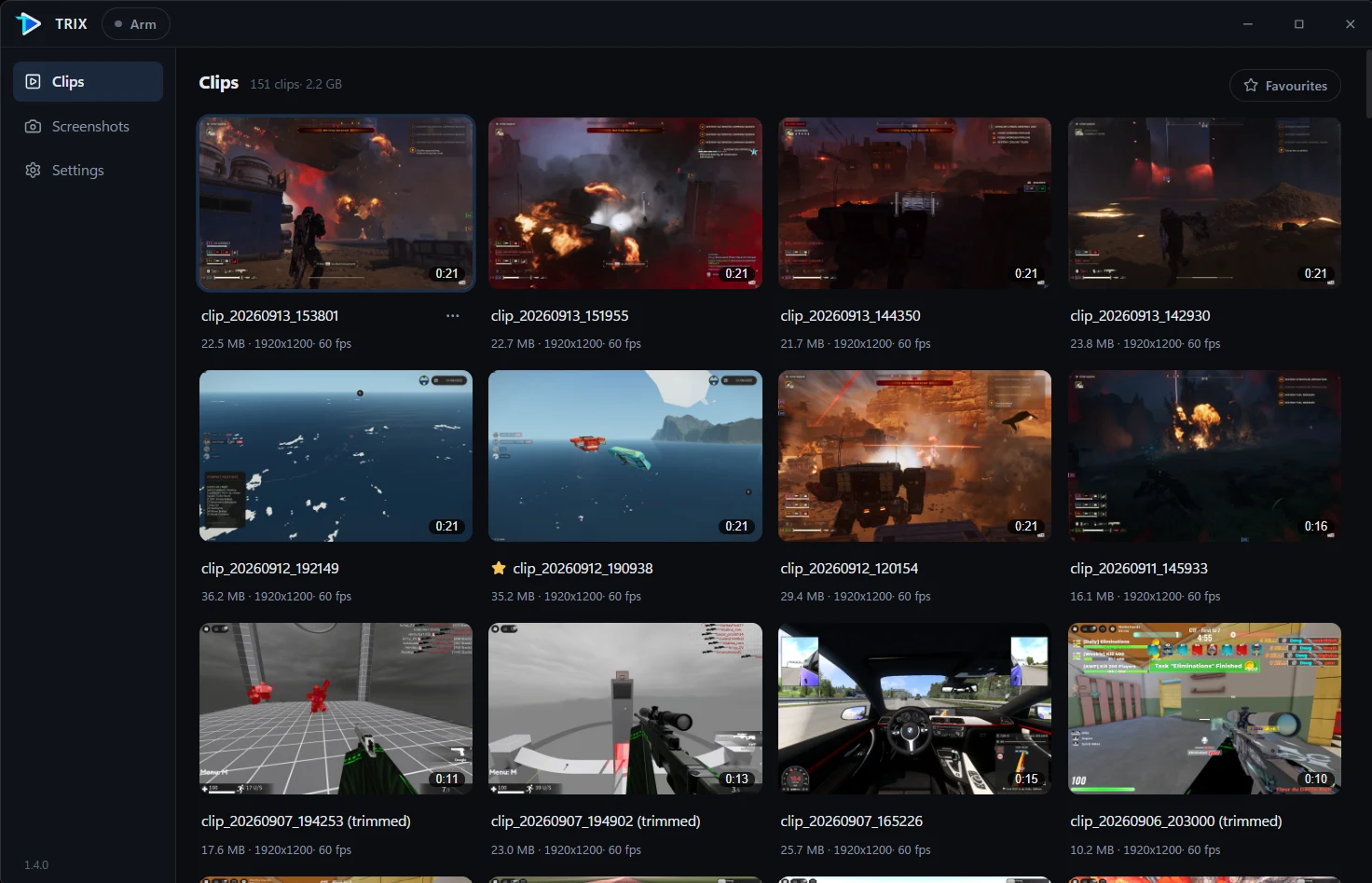Click the TRIX logo icon
The width and height of the screenshot is (1372, 883).
[x=29, y=23]
